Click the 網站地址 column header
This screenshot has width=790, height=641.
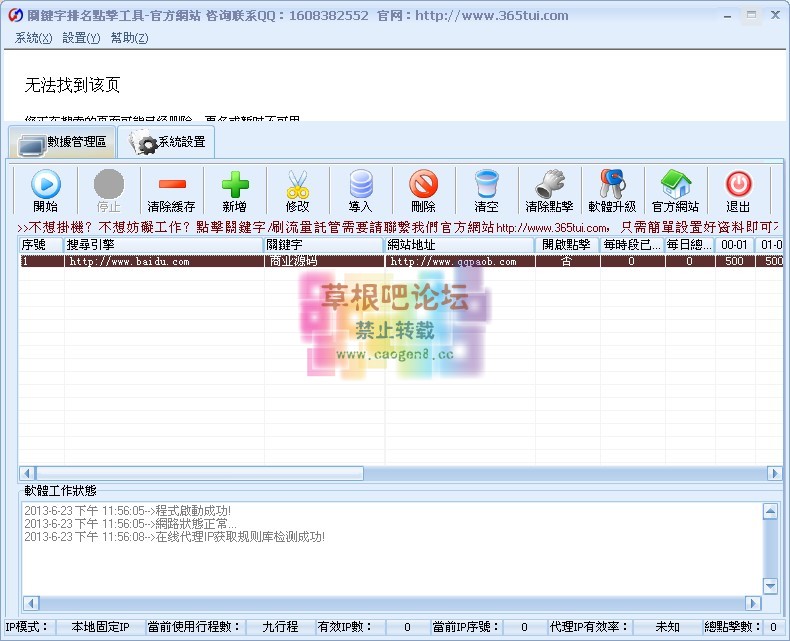tap(459, 245)
